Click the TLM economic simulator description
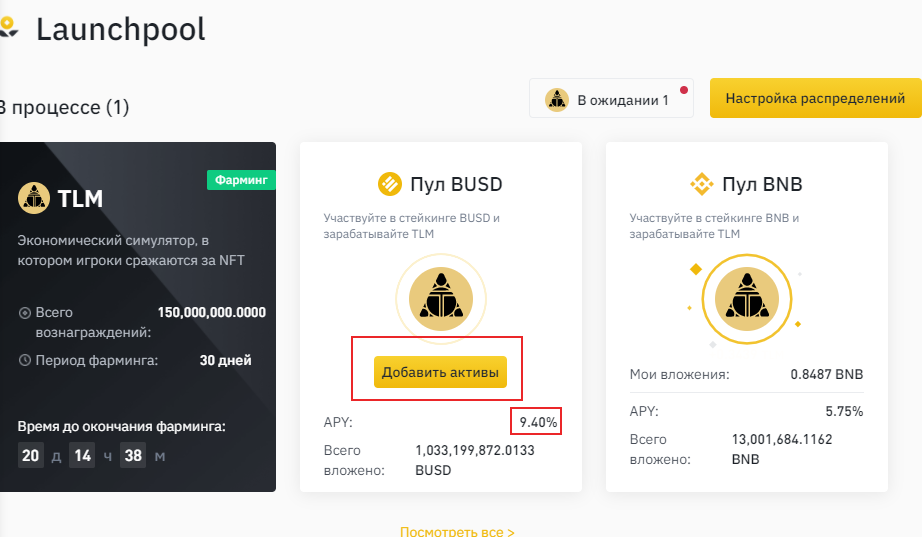This screenshot has height=537, width=922. pos(131,250)
